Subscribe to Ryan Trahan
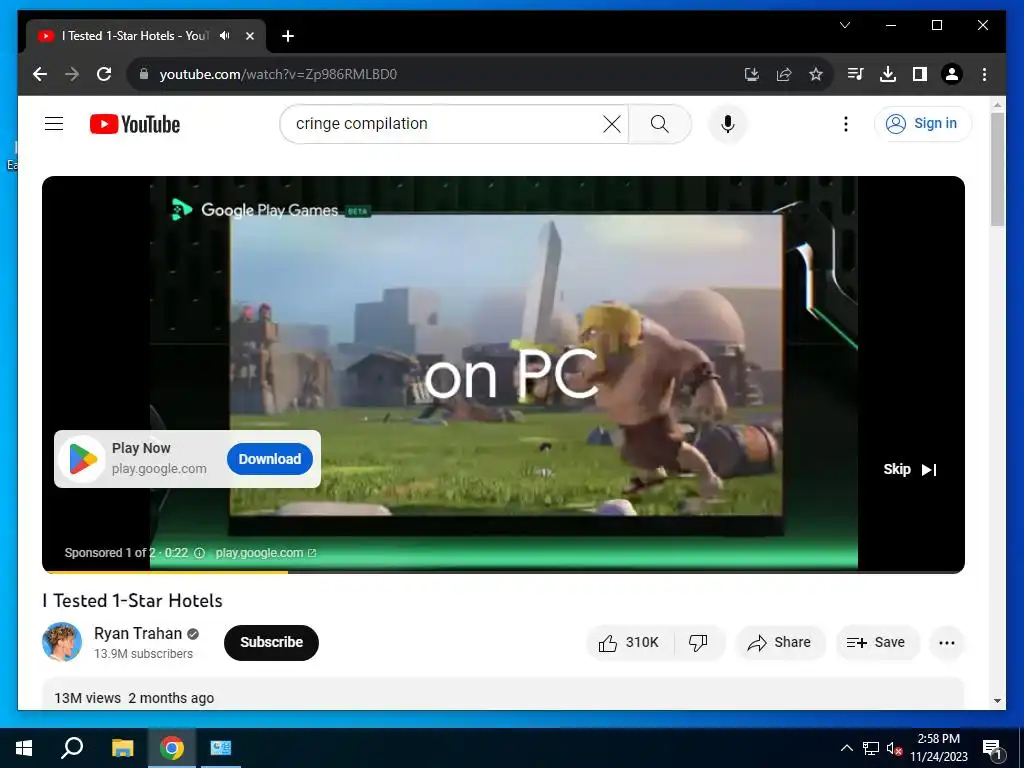1024x768 pixels. [271, 643]
